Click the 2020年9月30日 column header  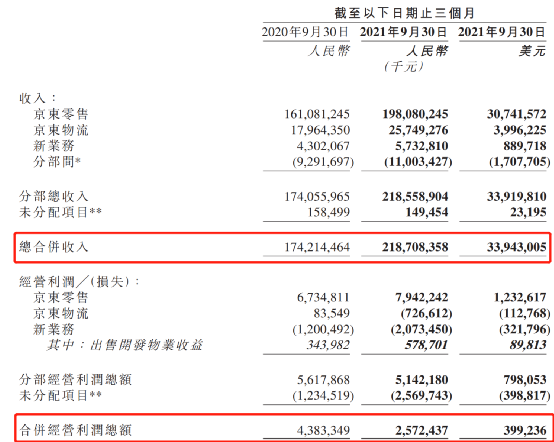306,32
